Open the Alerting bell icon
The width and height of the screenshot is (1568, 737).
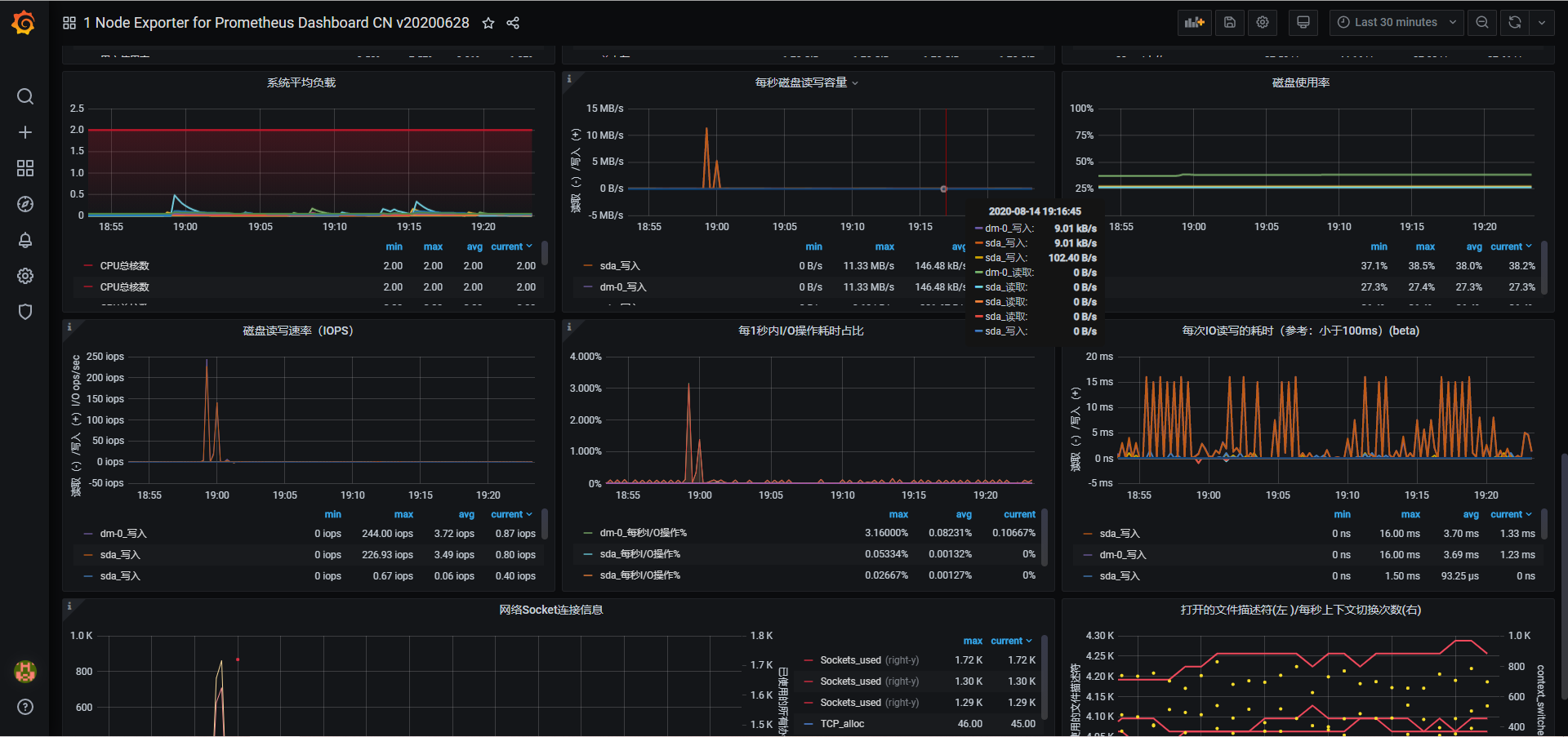tap(25, 240)
